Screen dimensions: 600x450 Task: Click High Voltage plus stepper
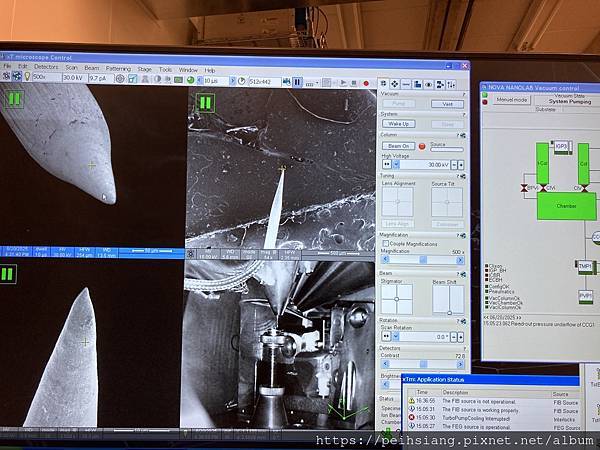tap(461, 165)
